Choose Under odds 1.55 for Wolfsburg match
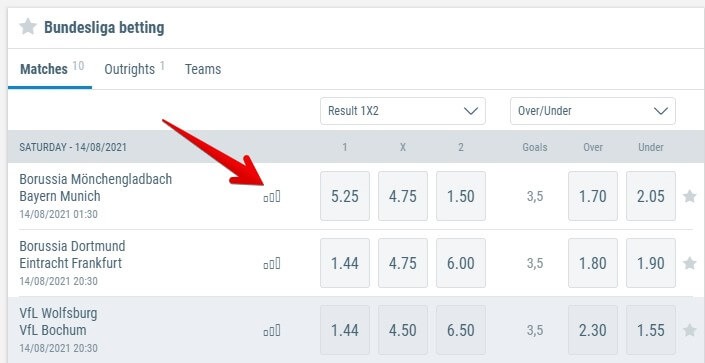The width and height of the screenshot is (705, 363). (x=651, y=330)
